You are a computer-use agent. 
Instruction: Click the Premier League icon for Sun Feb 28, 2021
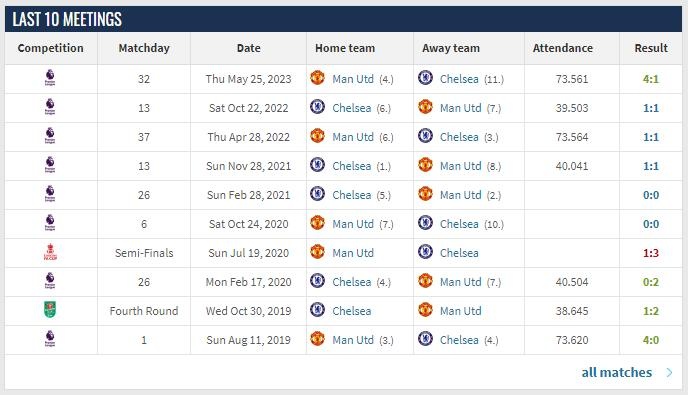(50, 194)
